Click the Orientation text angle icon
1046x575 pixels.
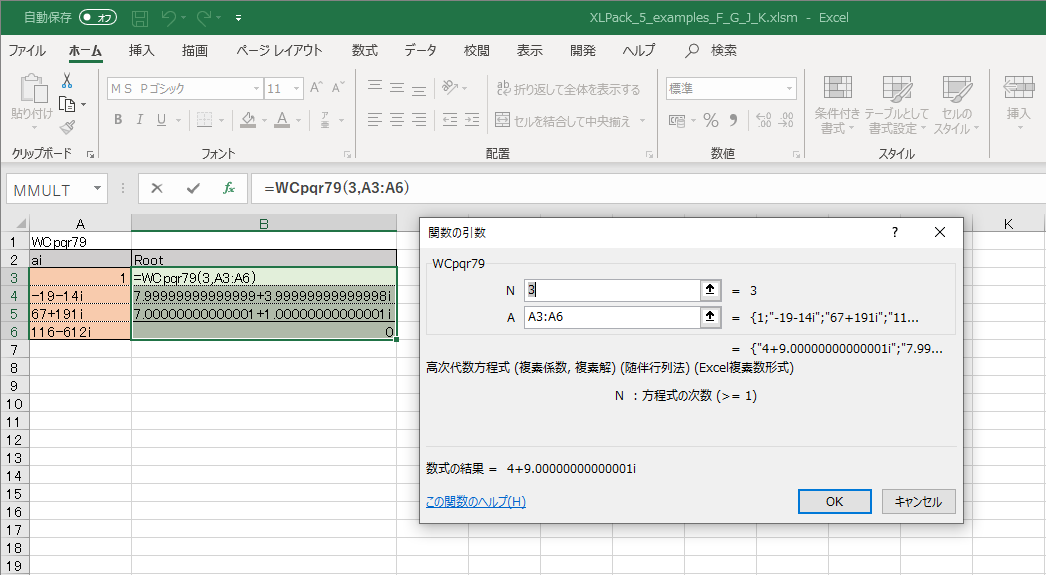[450, 87]
